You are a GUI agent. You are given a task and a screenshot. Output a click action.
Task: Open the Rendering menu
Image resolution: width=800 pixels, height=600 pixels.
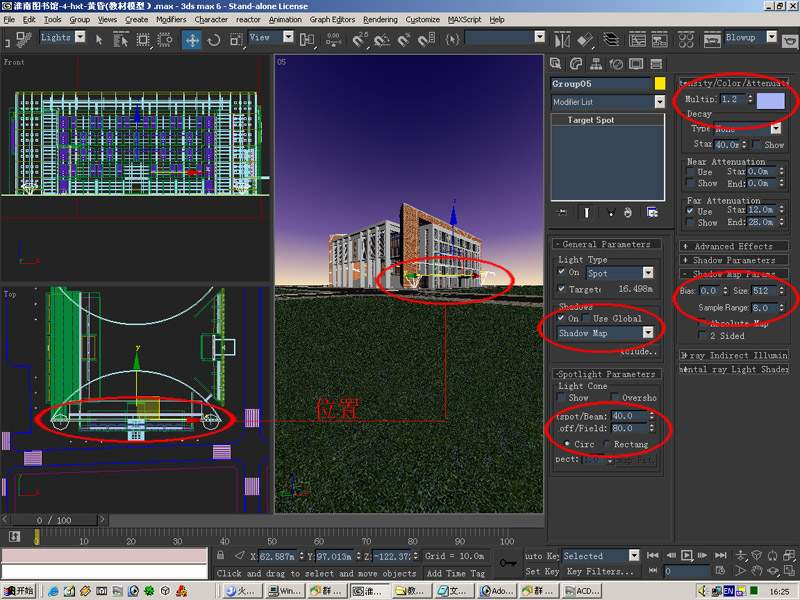click(x=380, y=19)
